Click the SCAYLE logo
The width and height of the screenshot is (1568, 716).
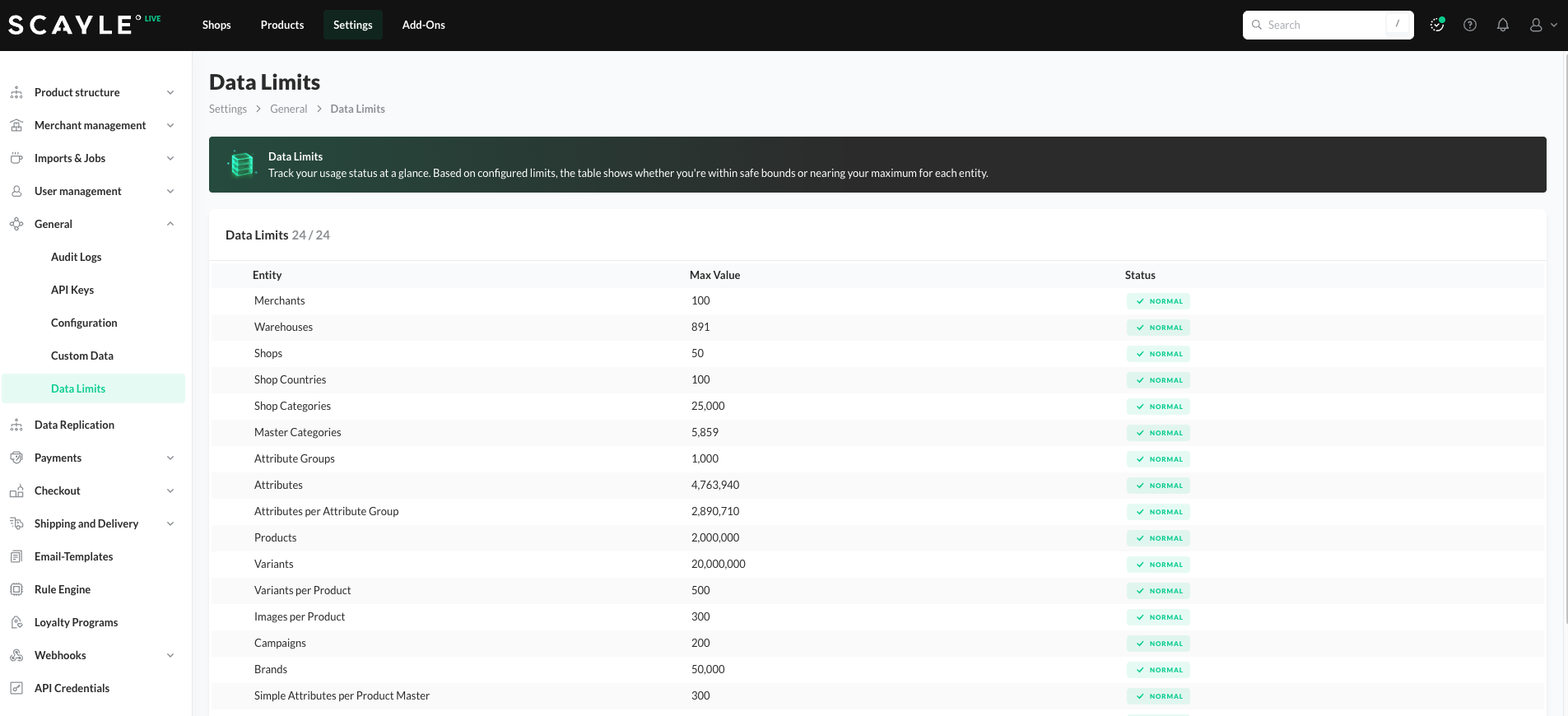pos(70,25)
